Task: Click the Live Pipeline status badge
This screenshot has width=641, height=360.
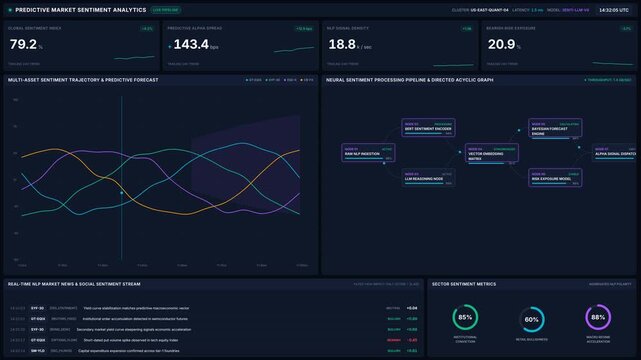Action: tap(166, 10)
